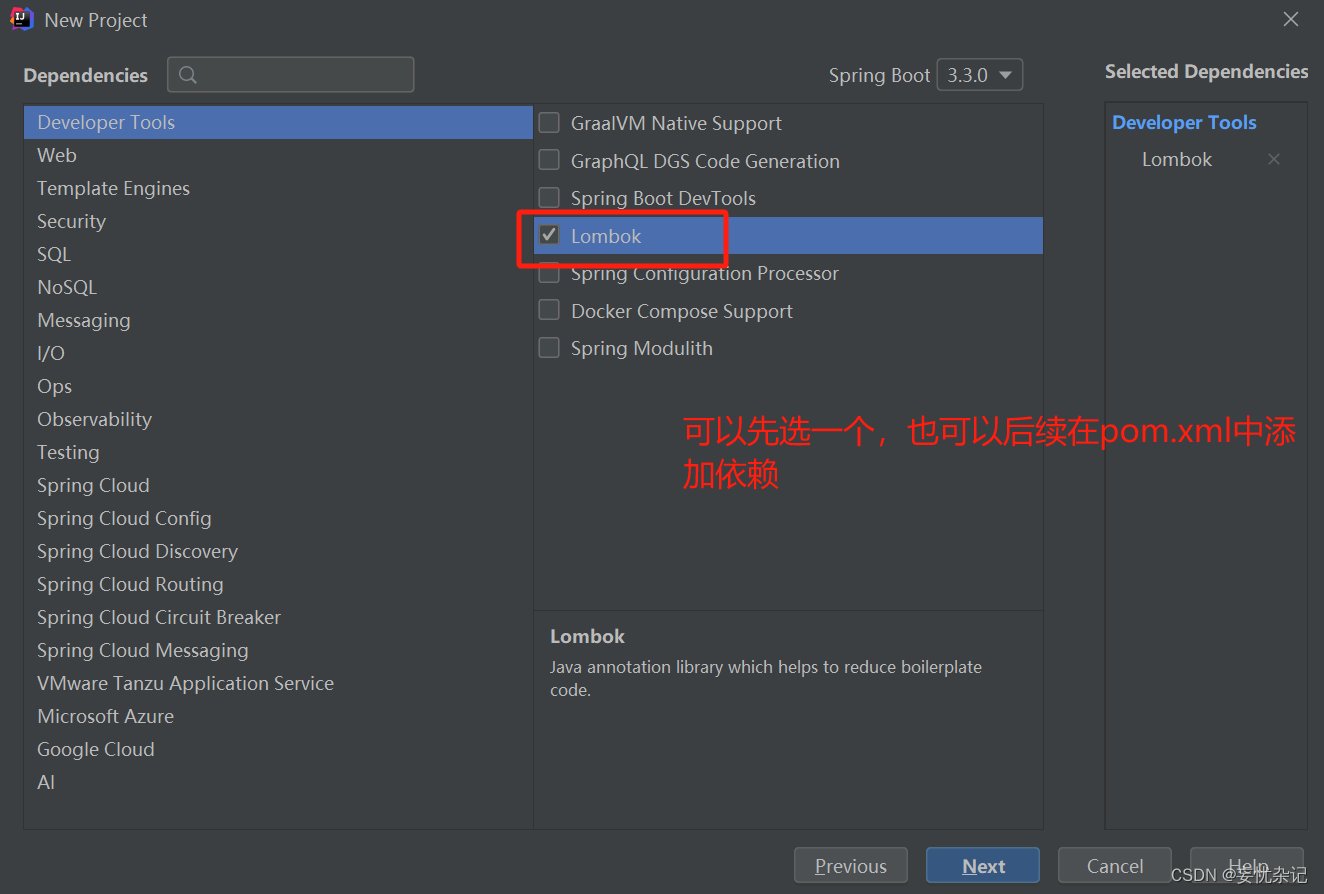The height and width of the screenshot is (894, 1324).
Task: Check Docker Compose Support option
Action: click(549, 310)
